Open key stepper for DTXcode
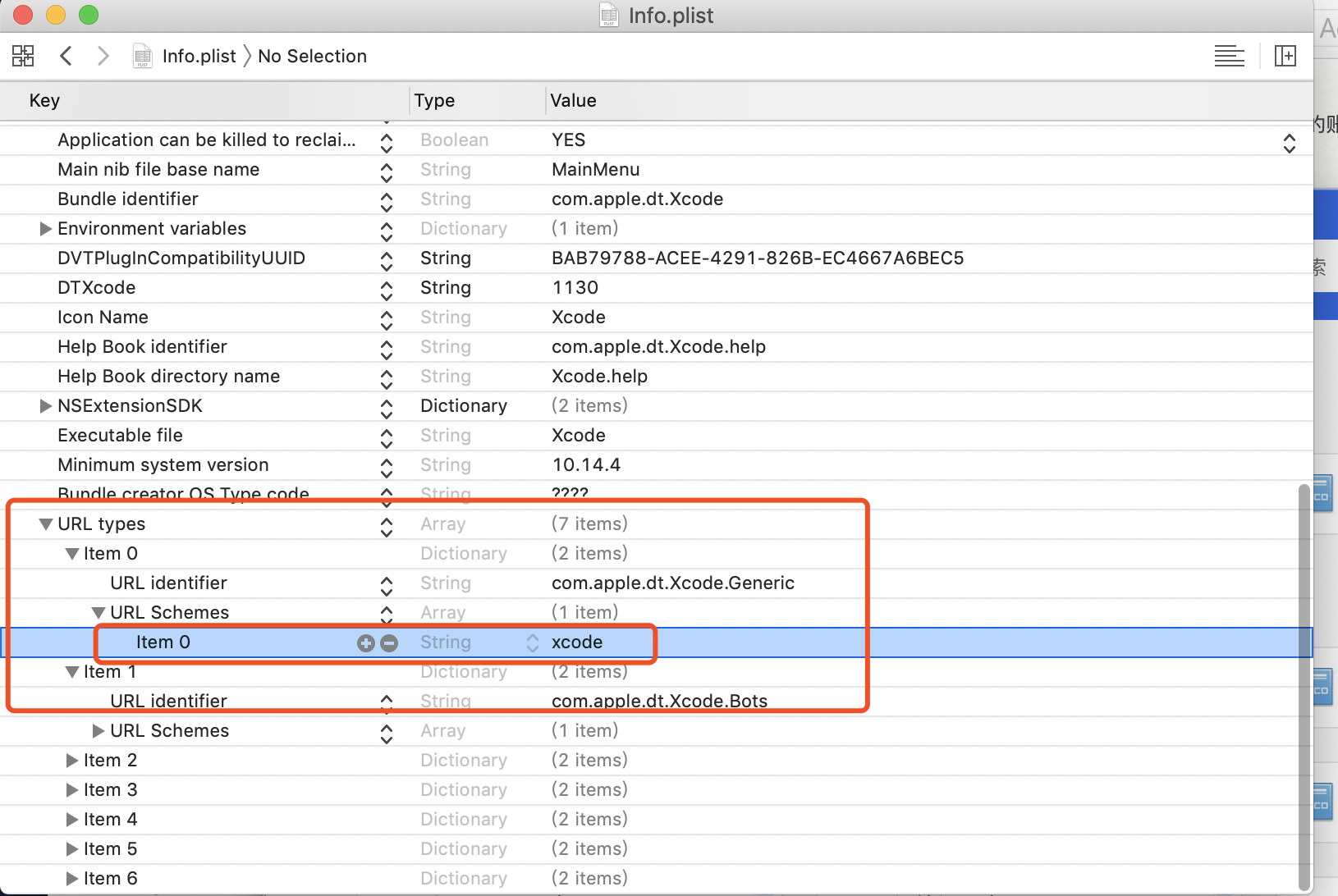This screenshot has height=896, width=1338. click(x=387, y=290)
